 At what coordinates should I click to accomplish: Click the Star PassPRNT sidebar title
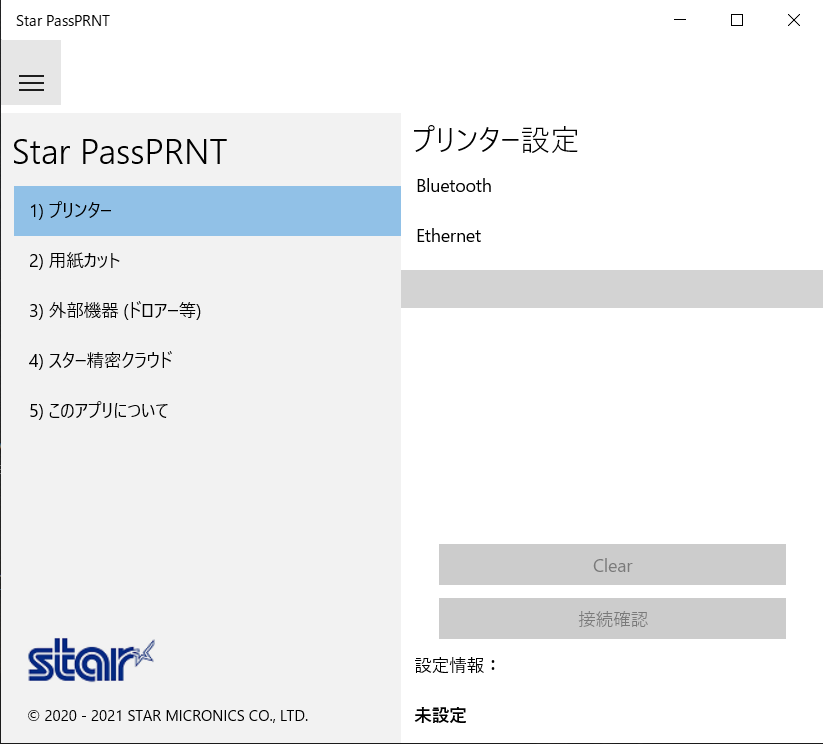click(120, 152)
